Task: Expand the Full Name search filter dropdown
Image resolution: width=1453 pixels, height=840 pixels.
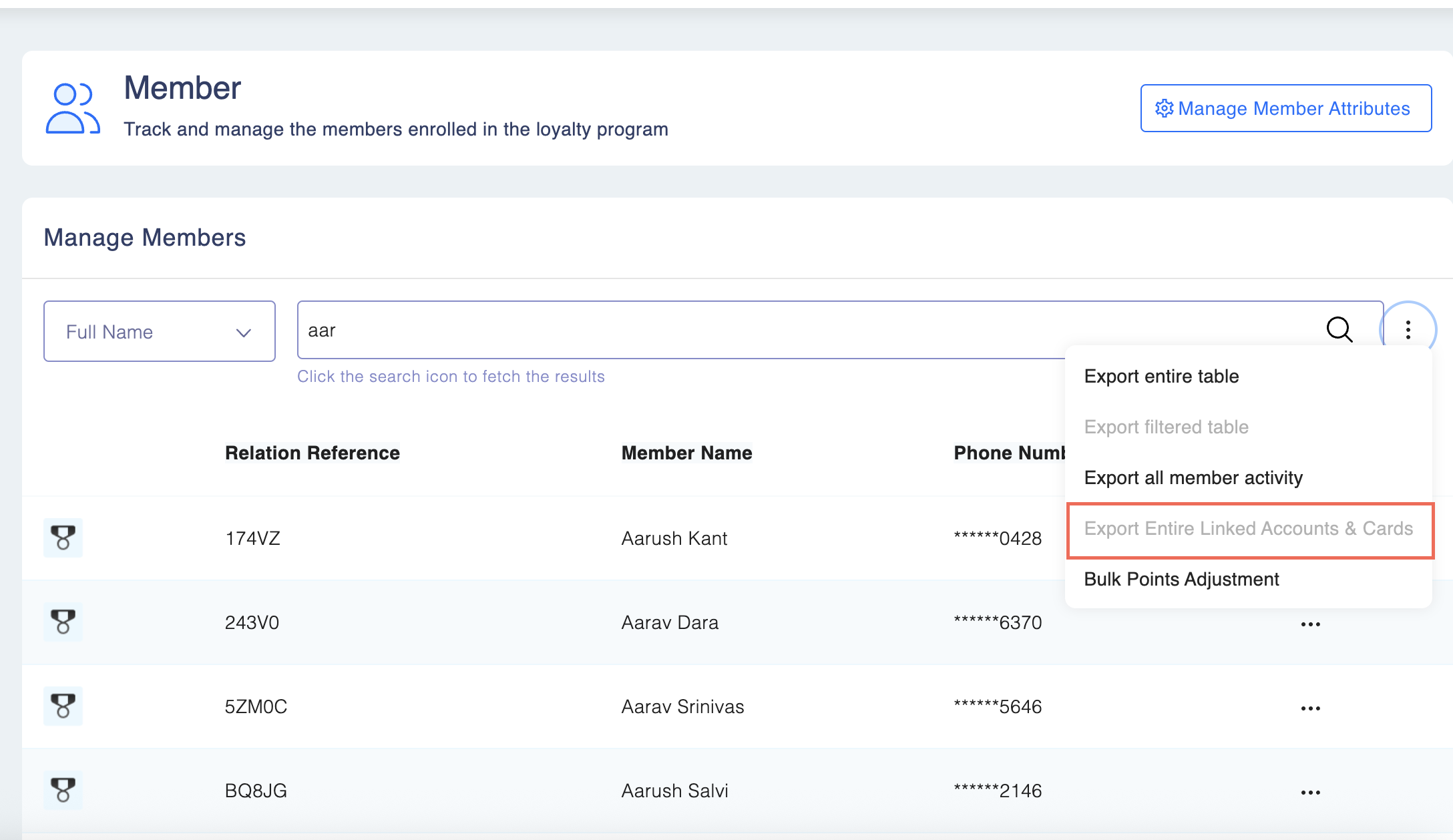Action: pyautogui.click(x=159, y=331)
